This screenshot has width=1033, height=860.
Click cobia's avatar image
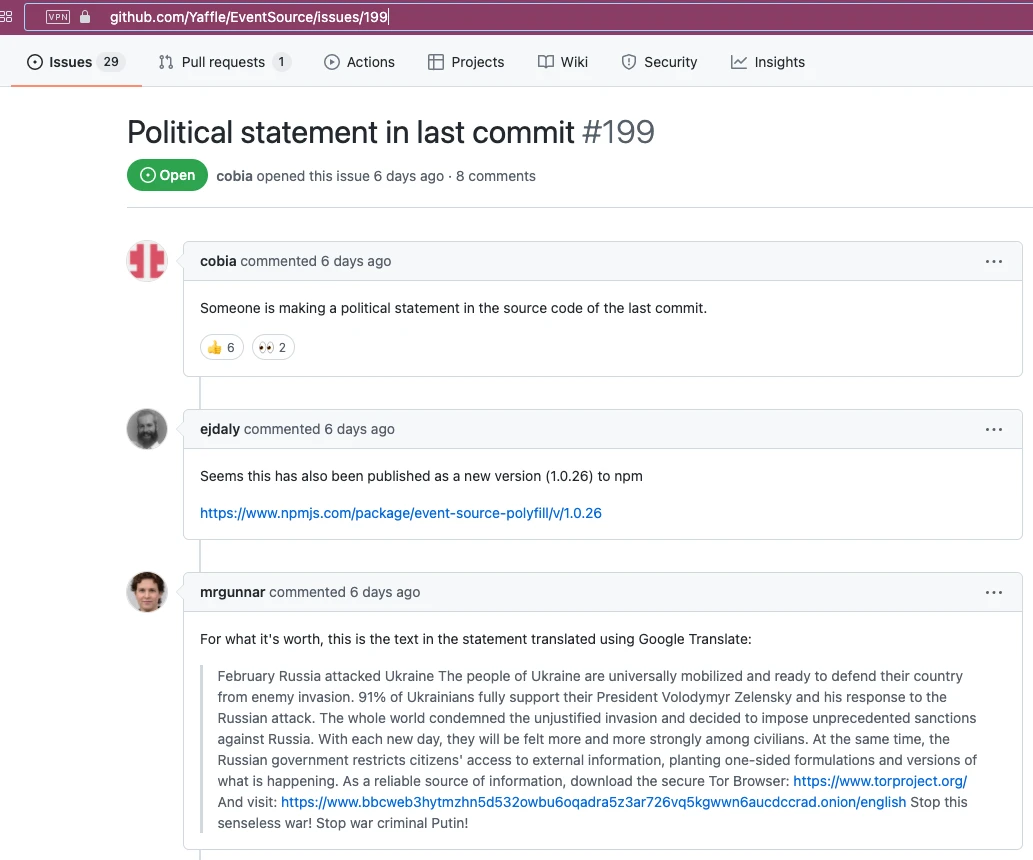click(x=147, y=261)
